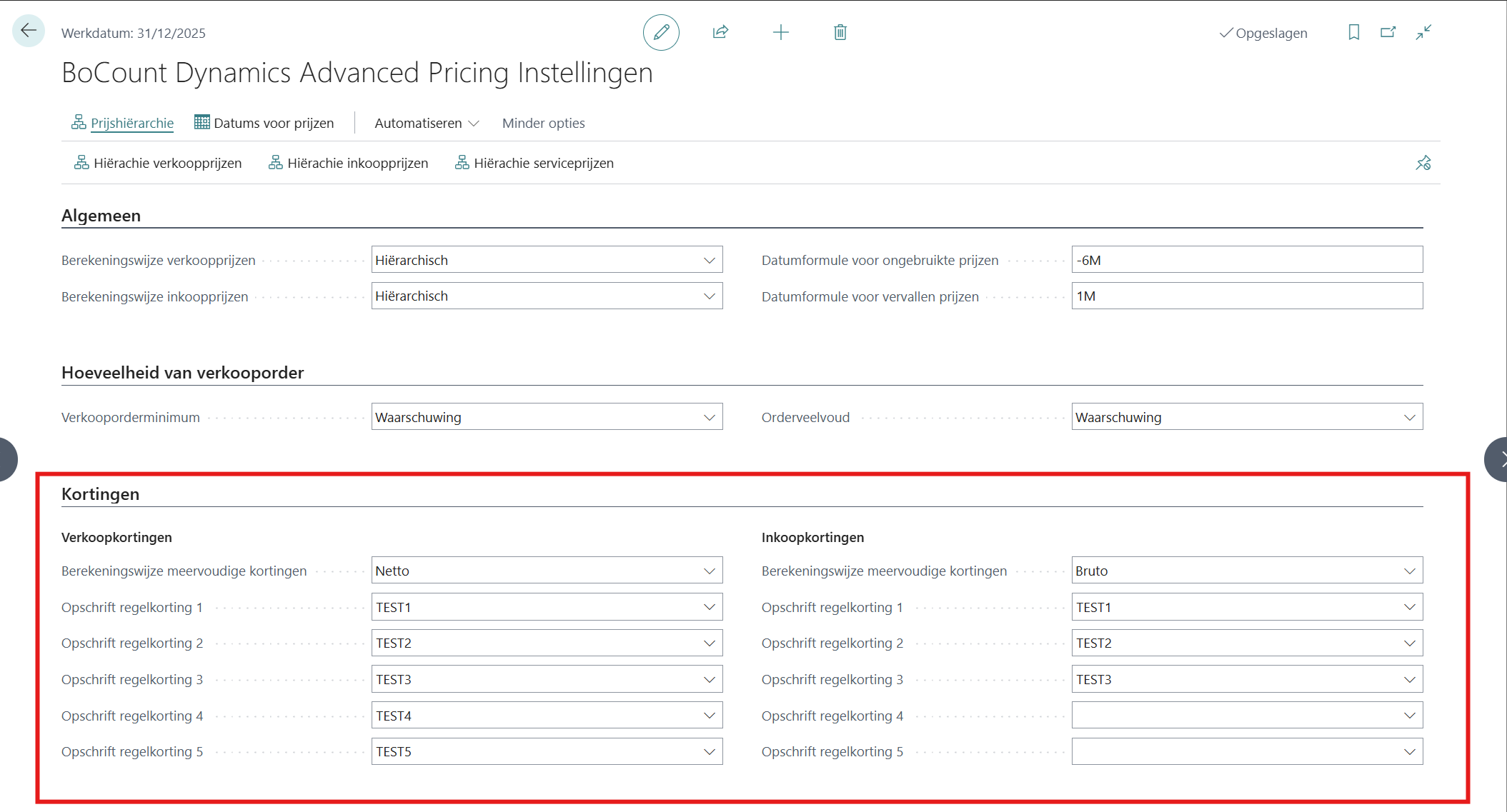Click the pin action bar icon
This screenshot has width=1507, height=812.
(x=1423, y=163)
